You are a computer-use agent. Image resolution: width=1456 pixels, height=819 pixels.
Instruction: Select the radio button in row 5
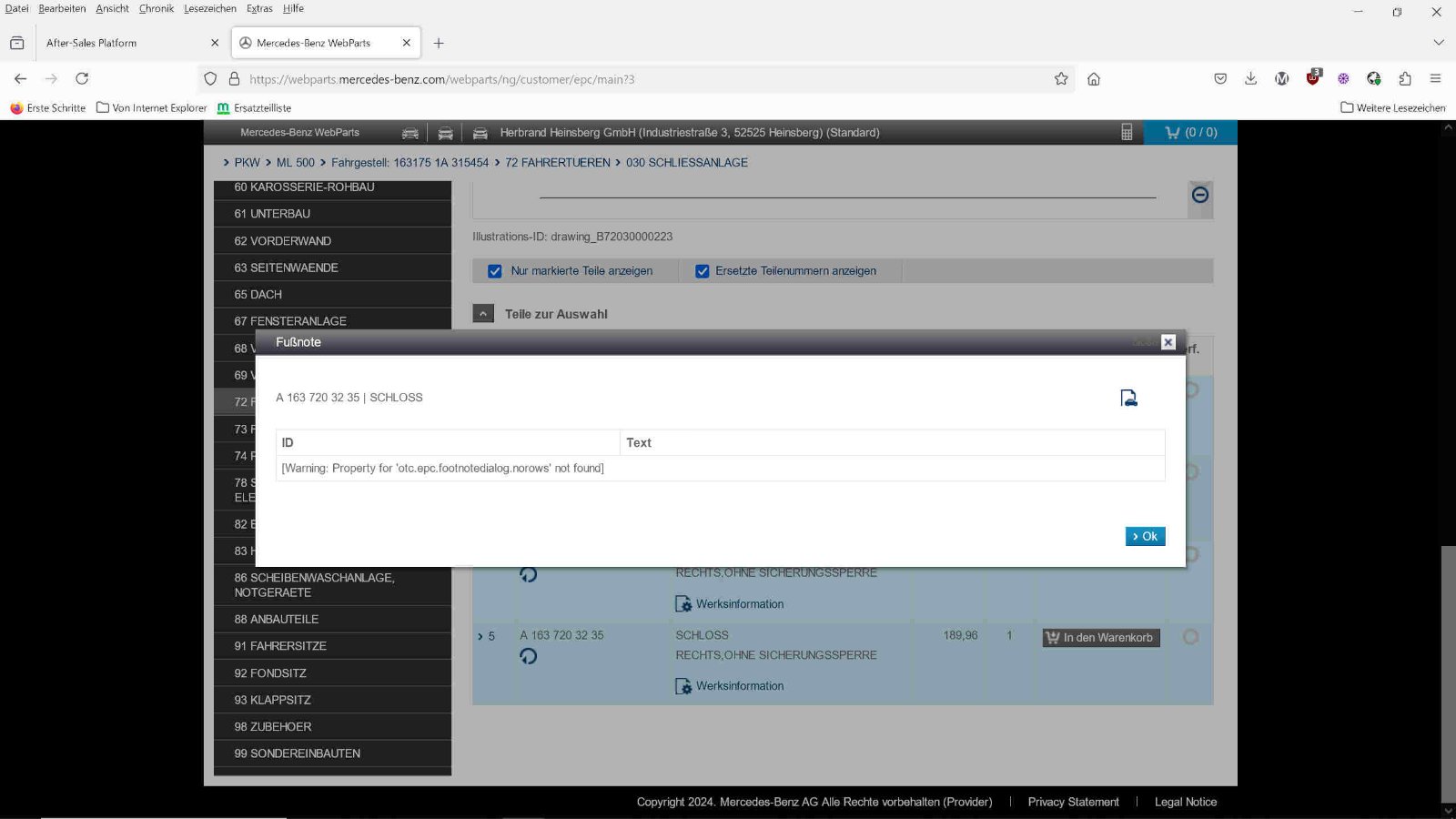coord(1190,637)
